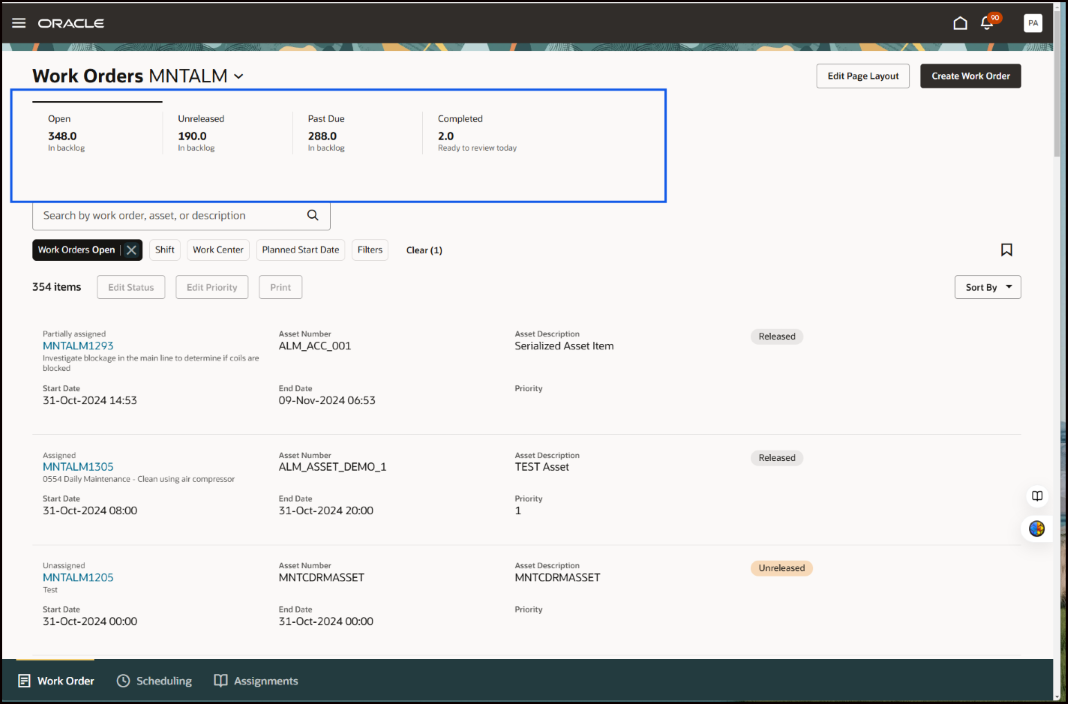Switch to the Work Order tab
Screen dimensions: 1068x704
click(56, 681)
